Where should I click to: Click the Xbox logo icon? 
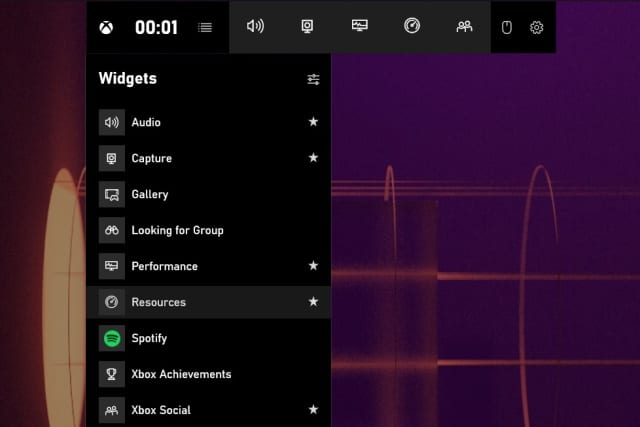pyautogui.click(x=106, y=27)
